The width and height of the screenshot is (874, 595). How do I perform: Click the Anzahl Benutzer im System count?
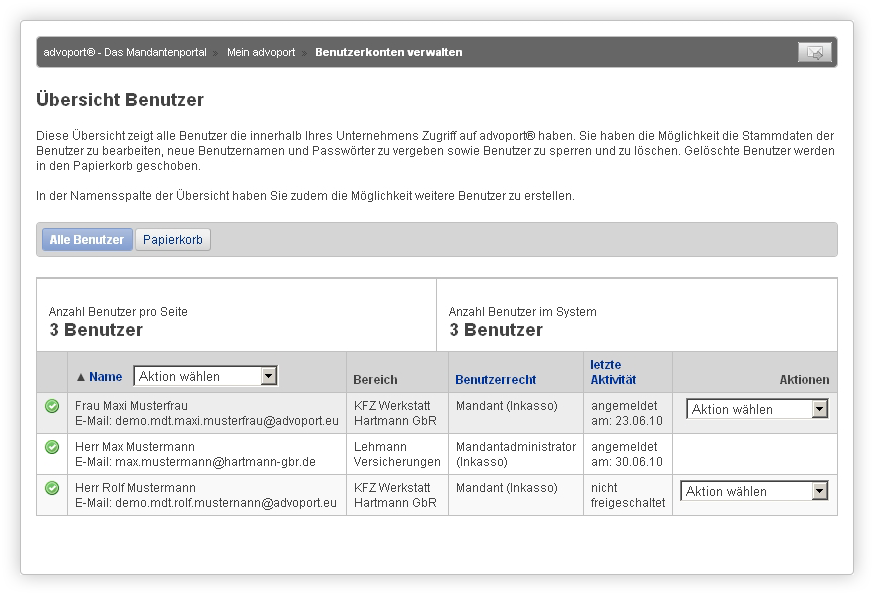(x=496, y=330)
